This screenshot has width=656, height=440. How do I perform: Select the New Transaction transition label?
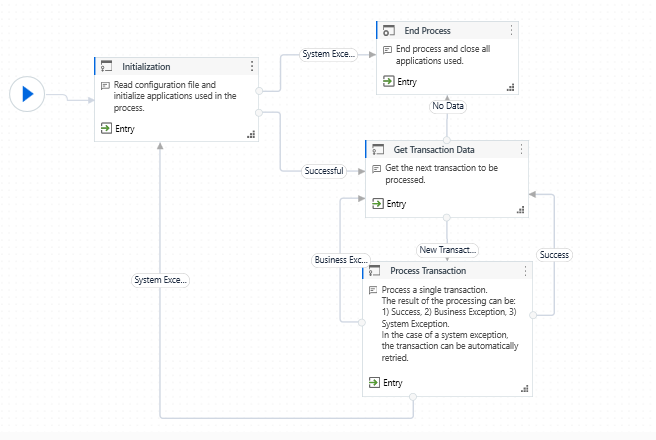tap(447, 250)
